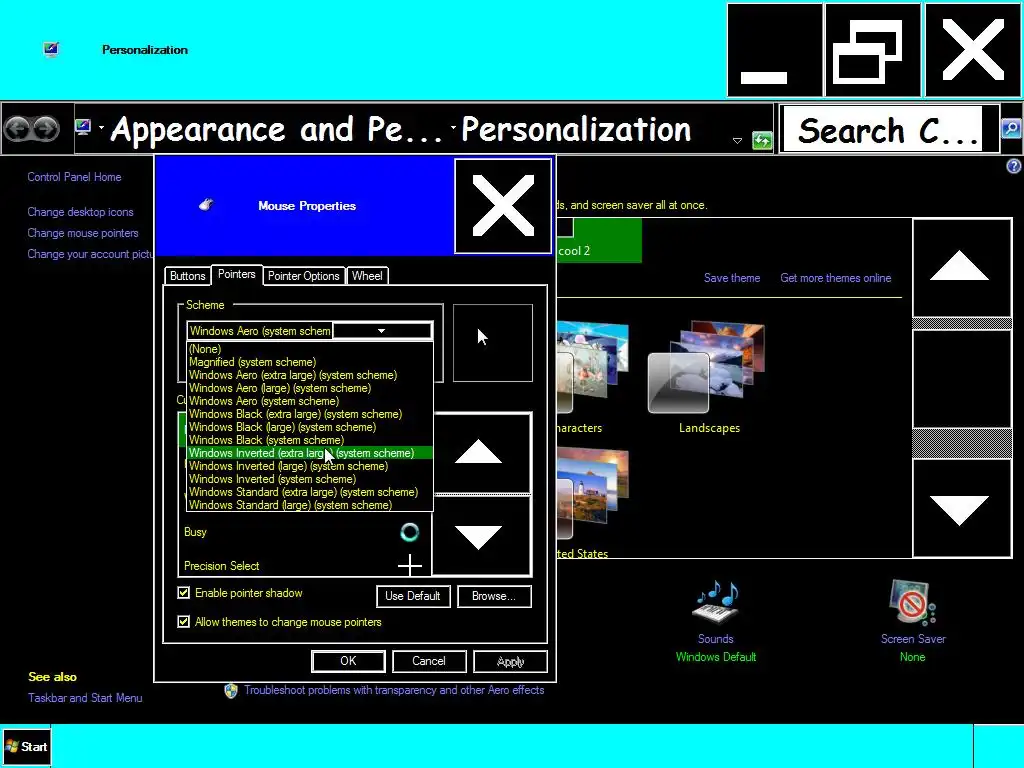The width and height of the screenshot is (1024, 768).
Task: Select the cool 2 theme
Action: [x=599, y=241]
